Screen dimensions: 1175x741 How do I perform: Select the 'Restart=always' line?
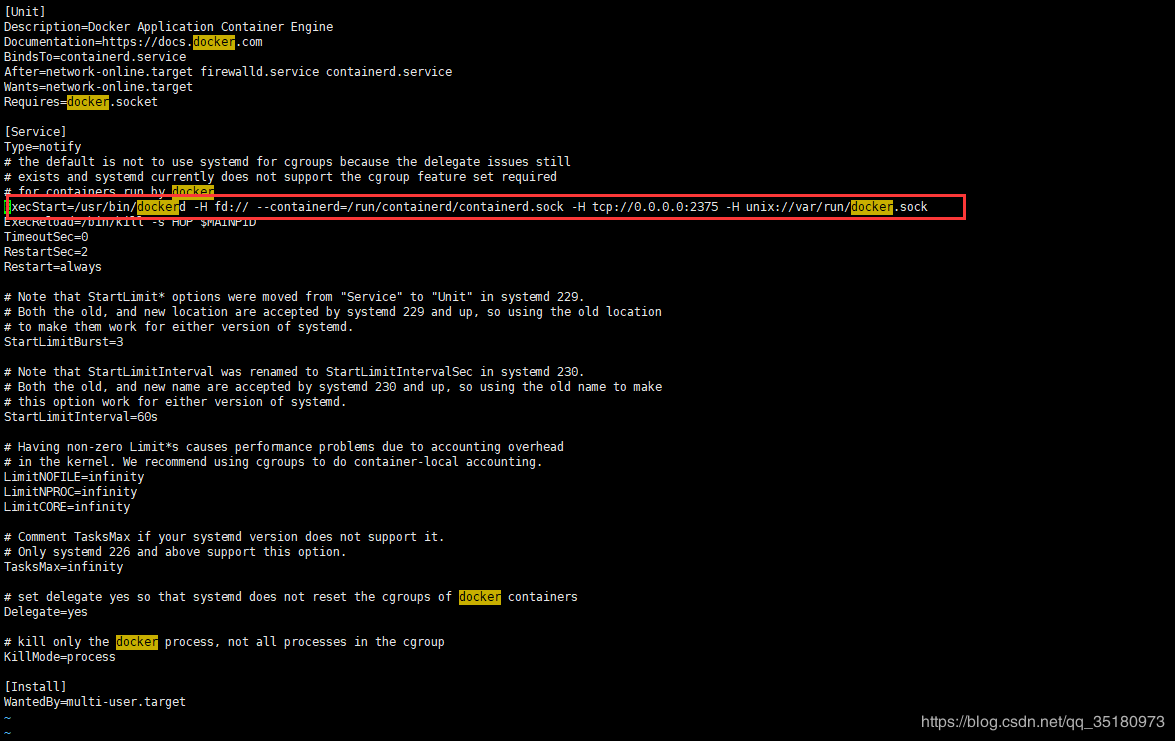click(x=52, y=267)
